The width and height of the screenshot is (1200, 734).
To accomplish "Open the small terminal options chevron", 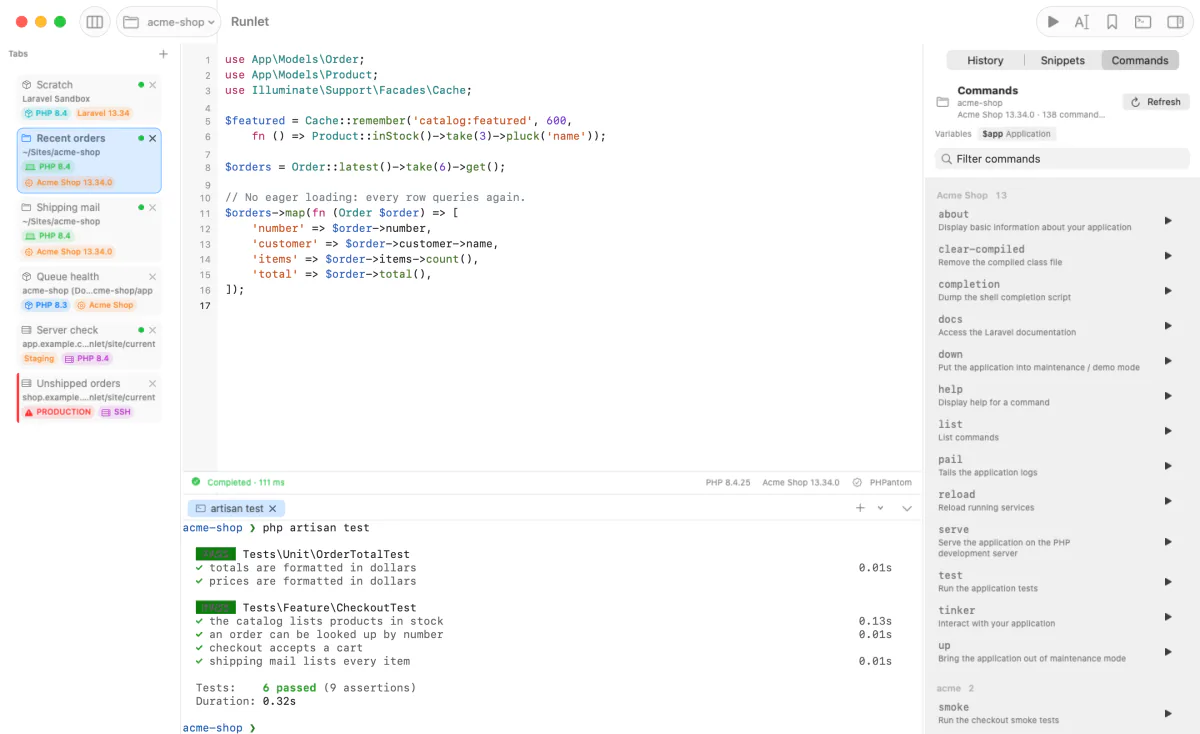I will click(880, 508).
